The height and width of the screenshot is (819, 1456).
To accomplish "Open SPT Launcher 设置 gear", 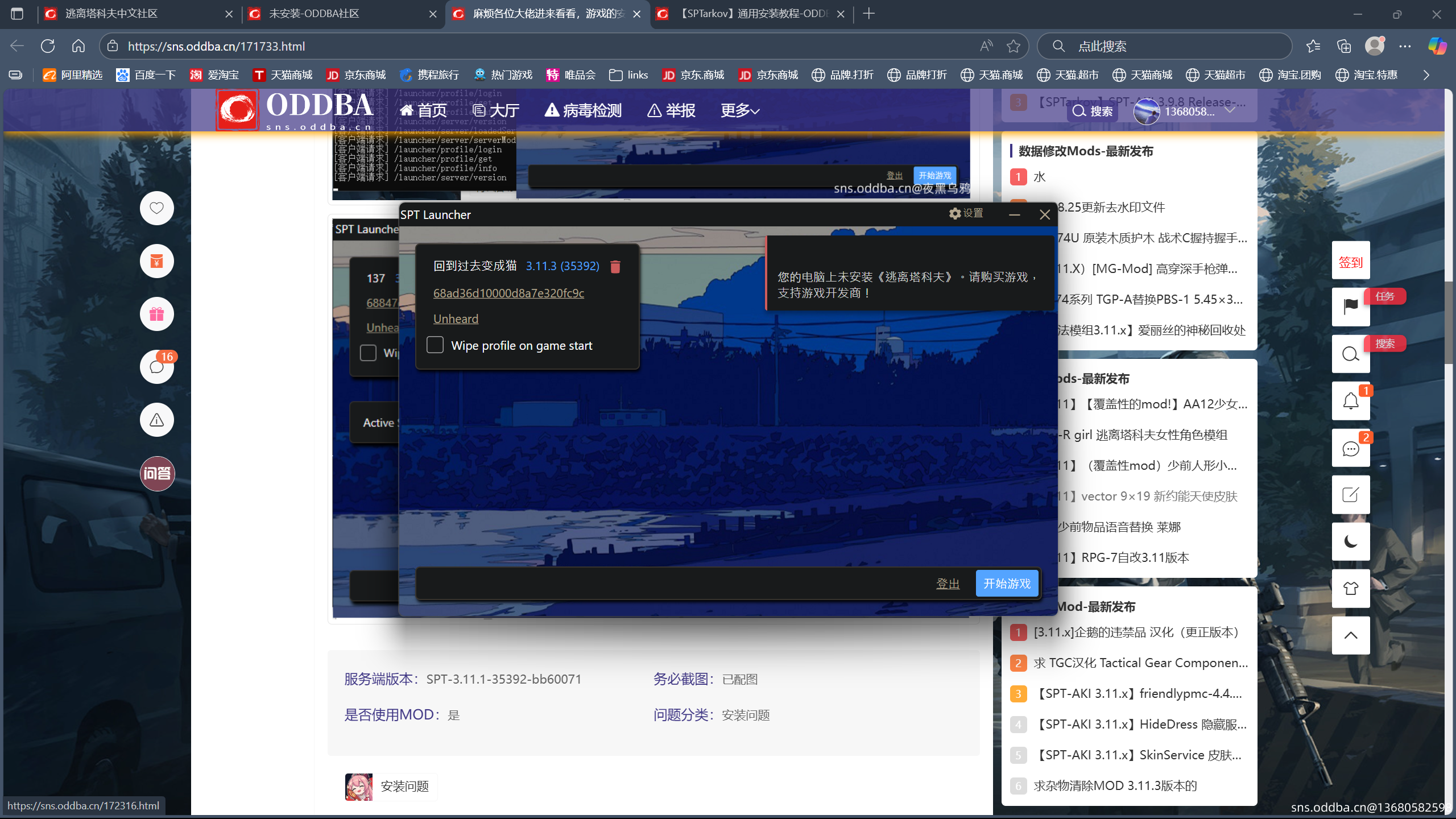I will click(x=966, y=213).
